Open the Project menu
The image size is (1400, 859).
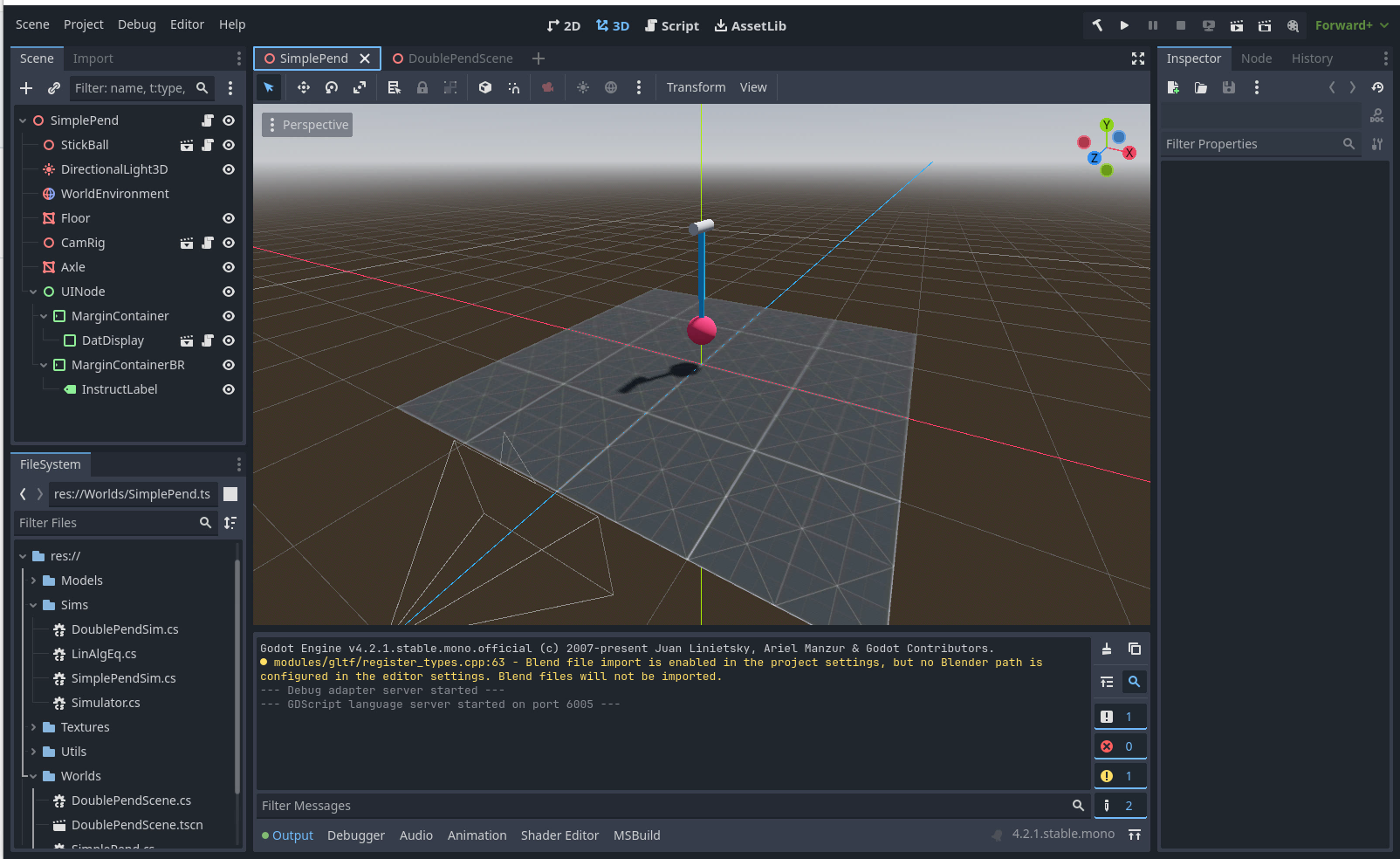(x=84, y=24)
